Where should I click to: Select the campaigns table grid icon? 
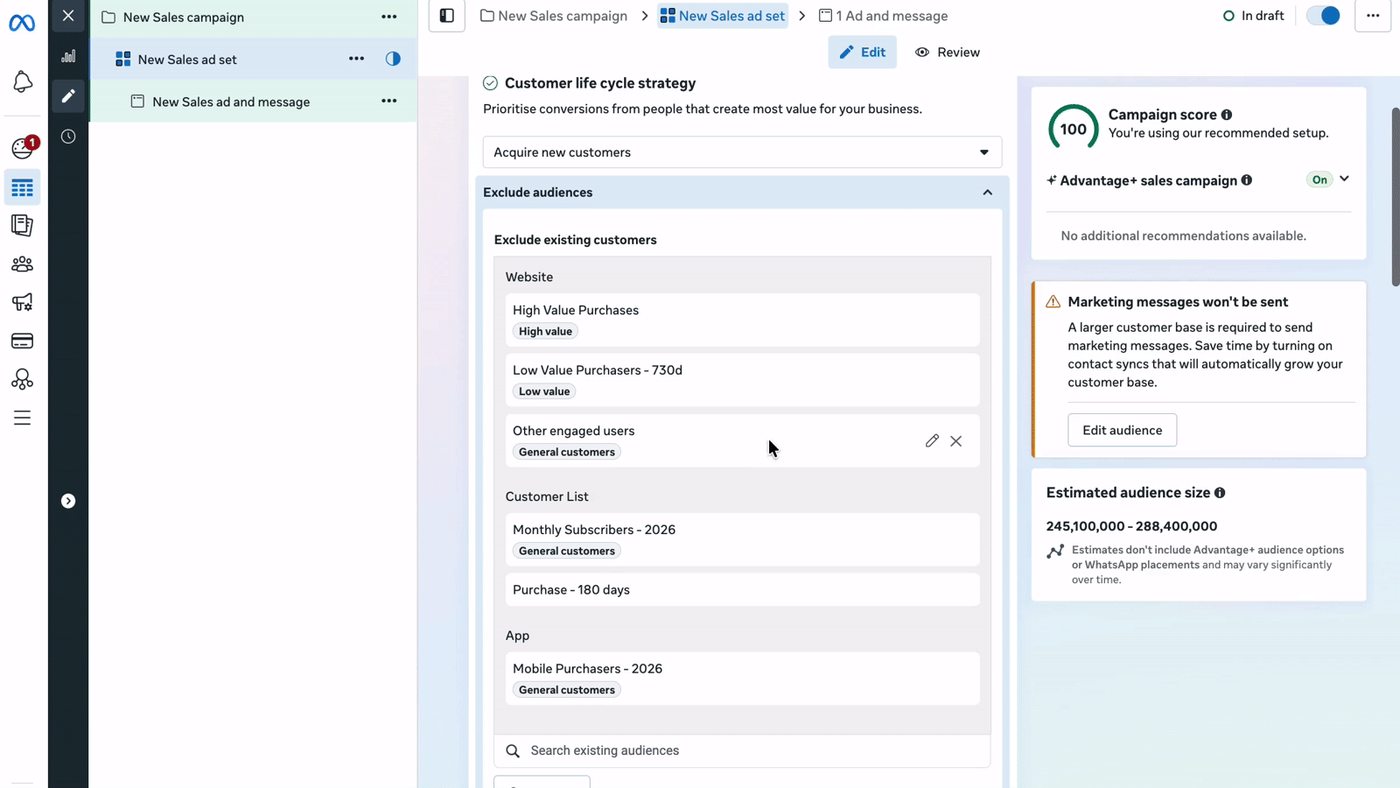pos(22,188)
